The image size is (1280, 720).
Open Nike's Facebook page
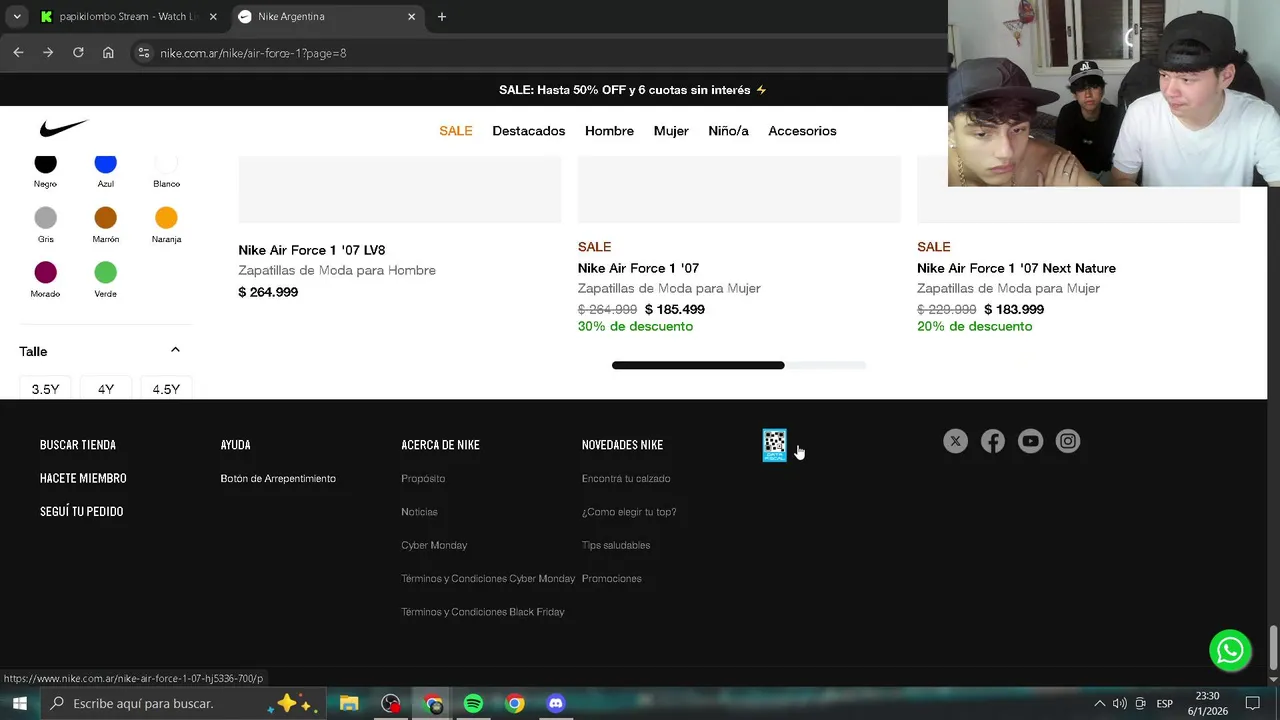pyautogui.click(x=992, y=441)
